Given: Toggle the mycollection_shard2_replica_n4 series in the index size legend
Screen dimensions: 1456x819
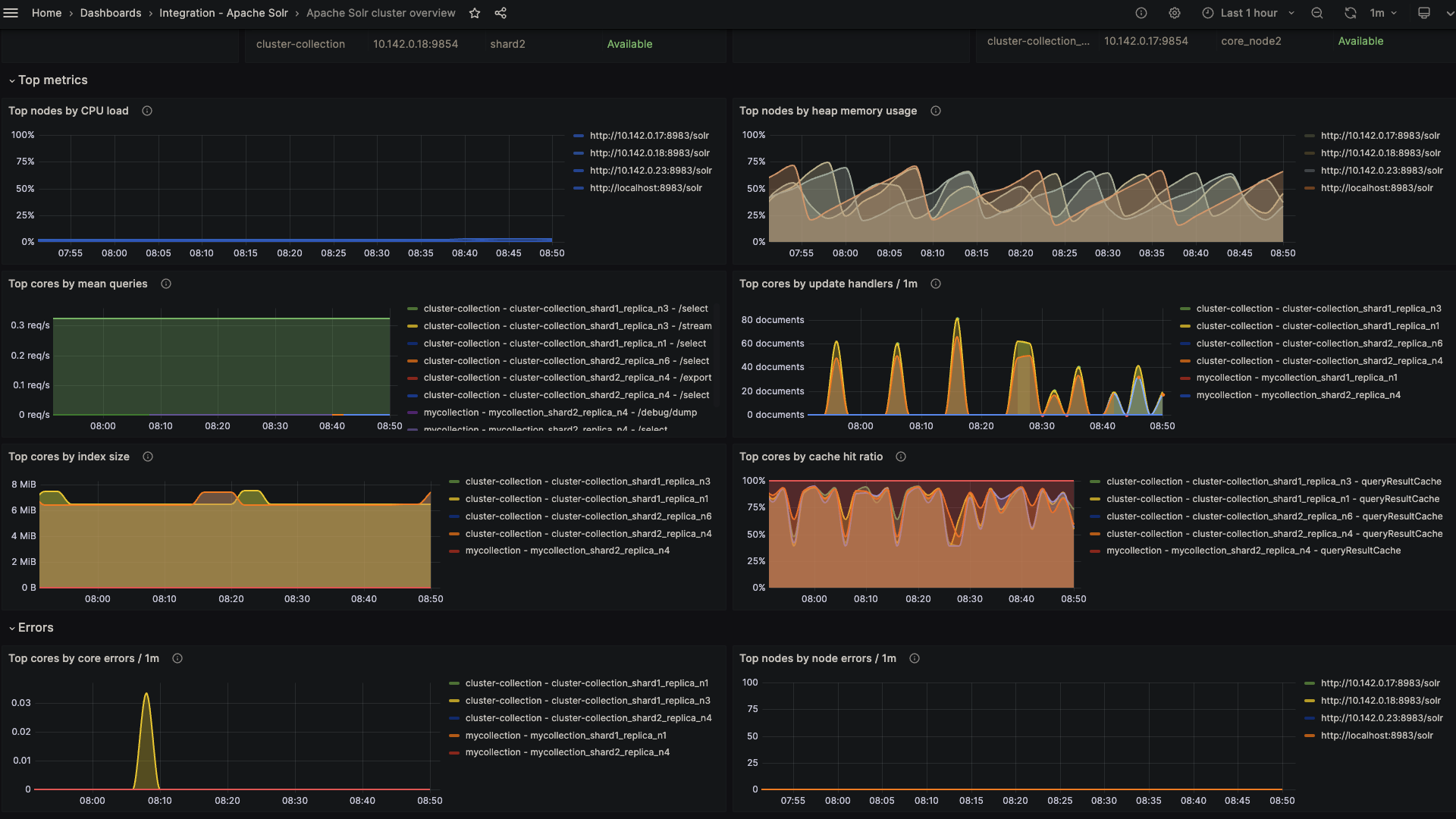Looking at the screenshot, I should tap(566, 551).
